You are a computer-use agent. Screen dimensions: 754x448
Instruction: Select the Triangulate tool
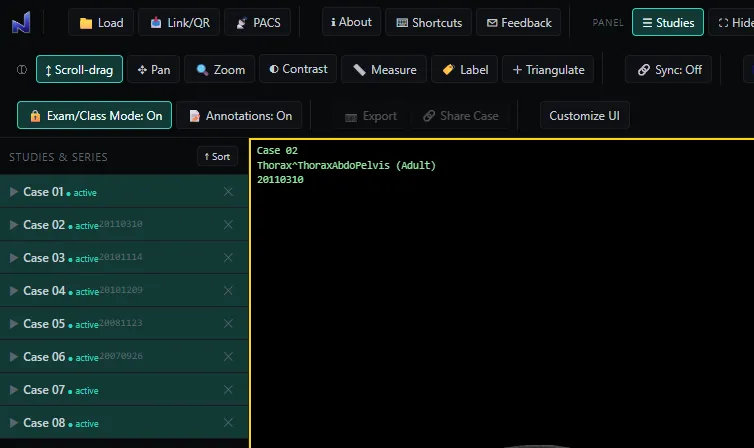548,70
